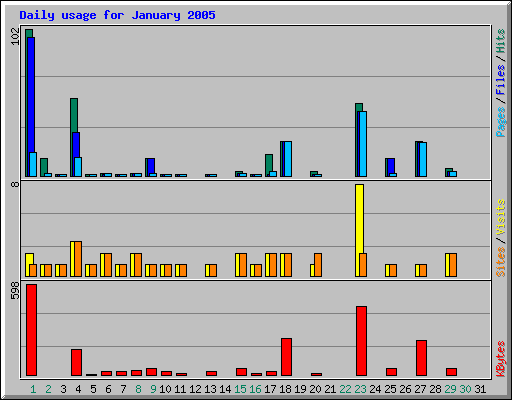Click the Files legend label
Screen dimensions: 512x400
pos(500,79)
